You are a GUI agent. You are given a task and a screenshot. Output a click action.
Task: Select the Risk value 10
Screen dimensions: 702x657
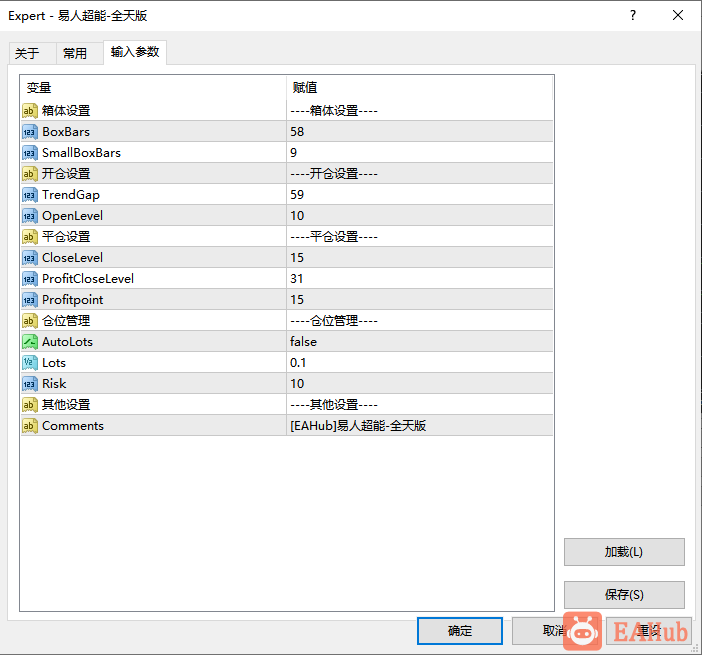[x=419, y=384]
